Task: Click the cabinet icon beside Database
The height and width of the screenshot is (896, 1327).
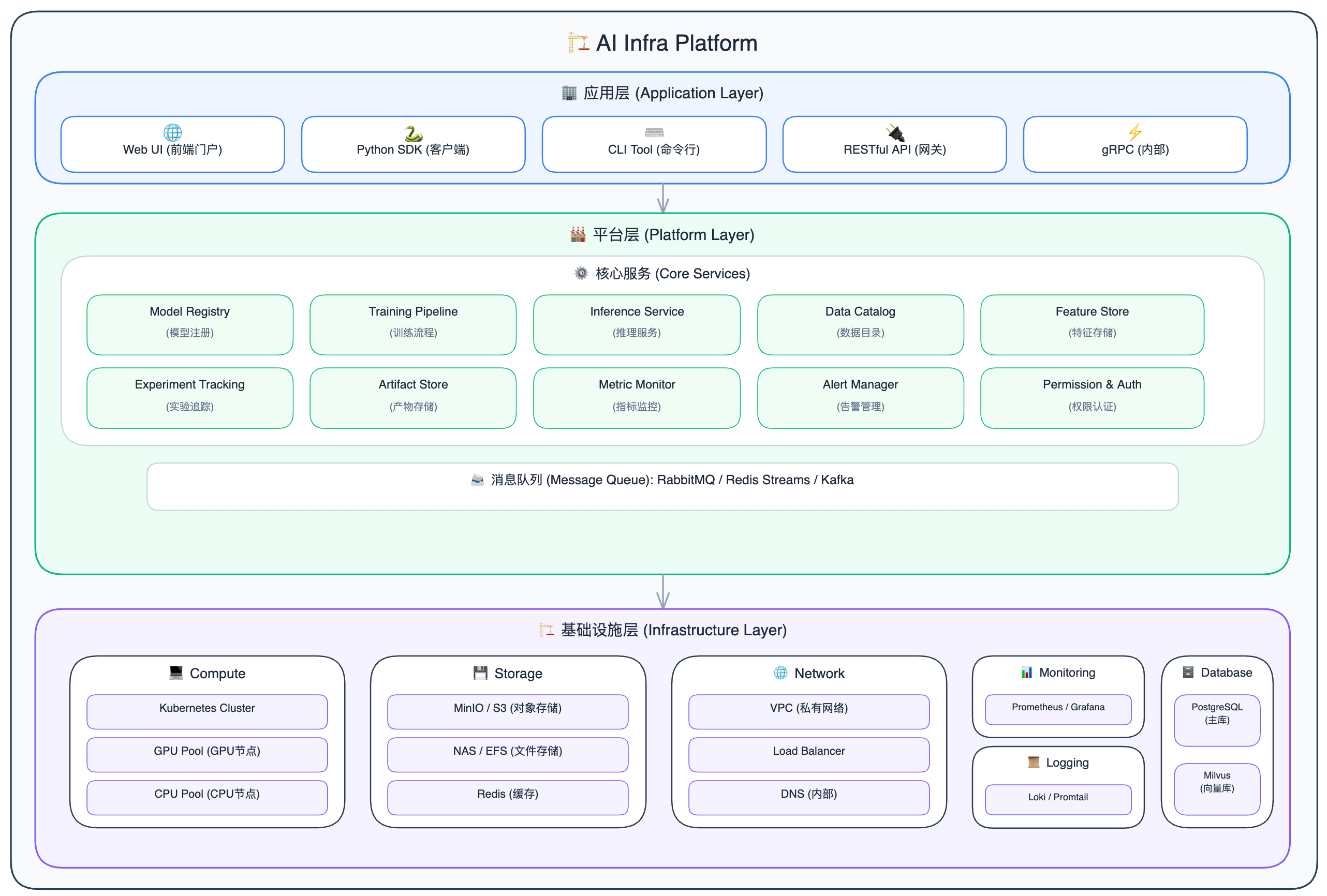Action: pyautogui.click(x=1188, y=673)
